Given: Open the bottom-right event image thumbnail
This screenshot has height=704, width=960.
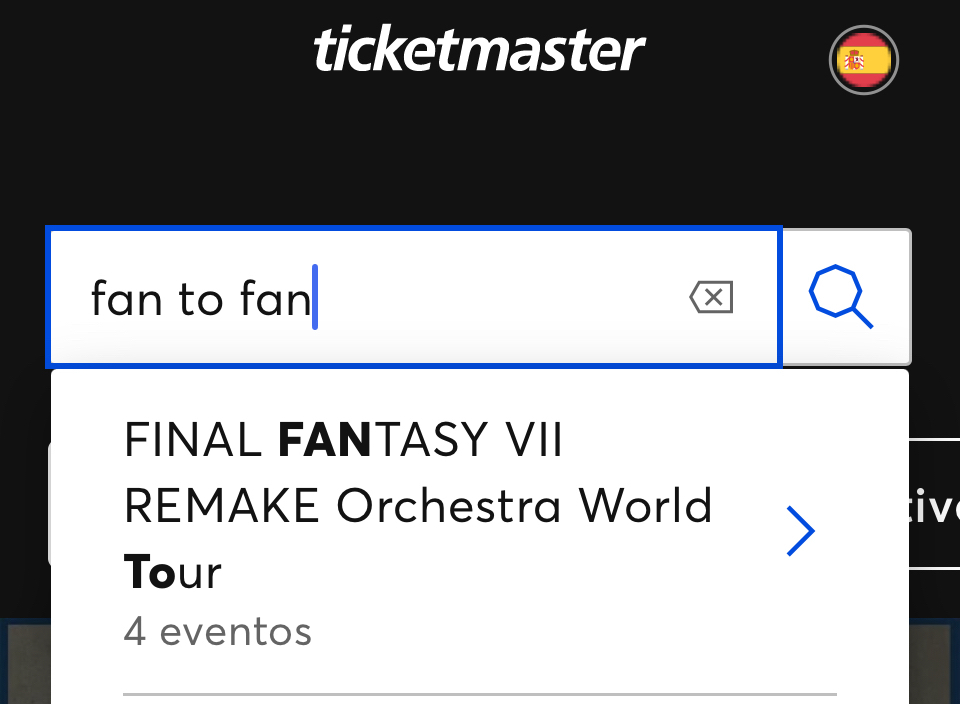Looking at the screenshot, I should [x=934, y=665].
